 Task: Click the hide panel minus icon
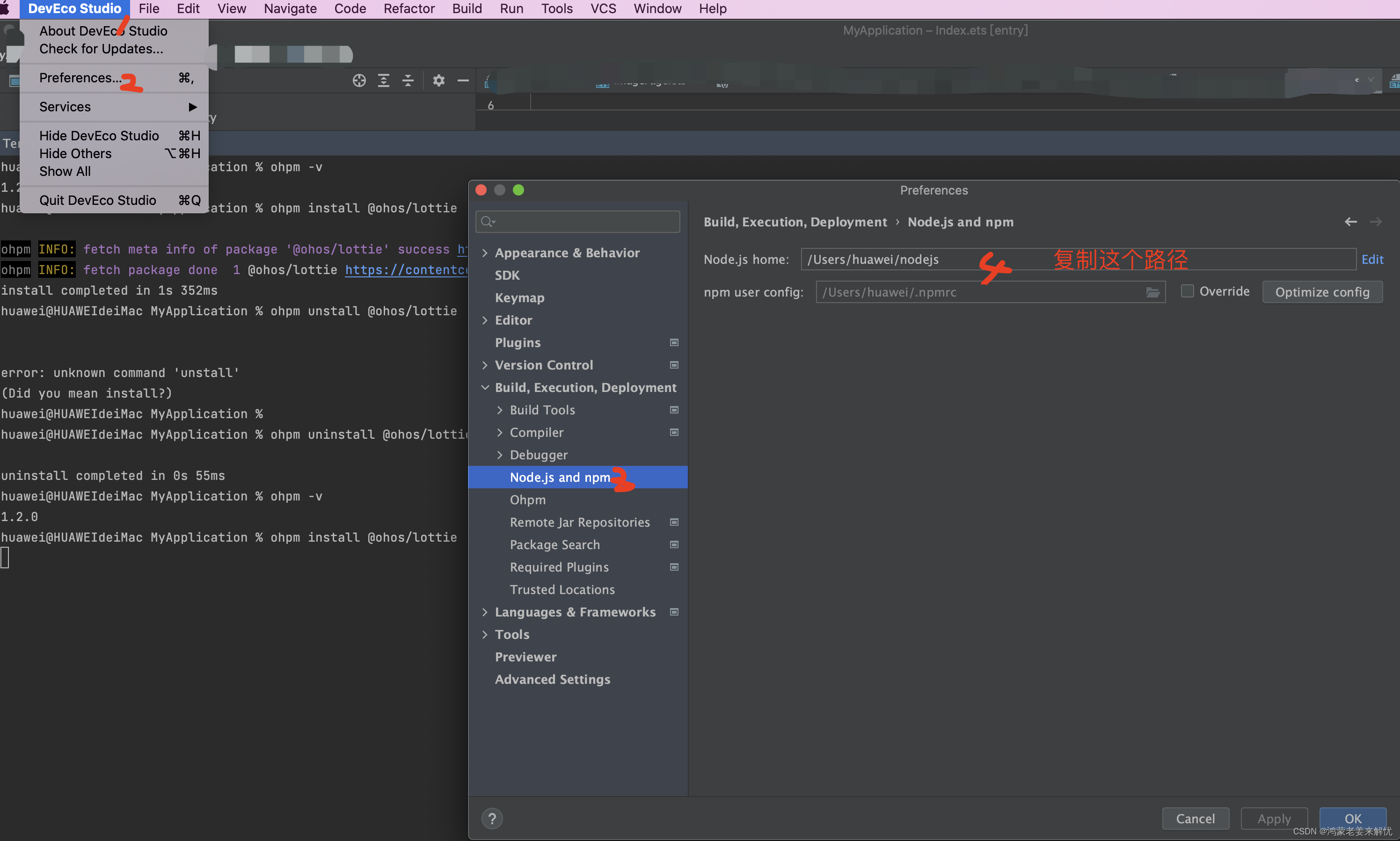[463, 80]
